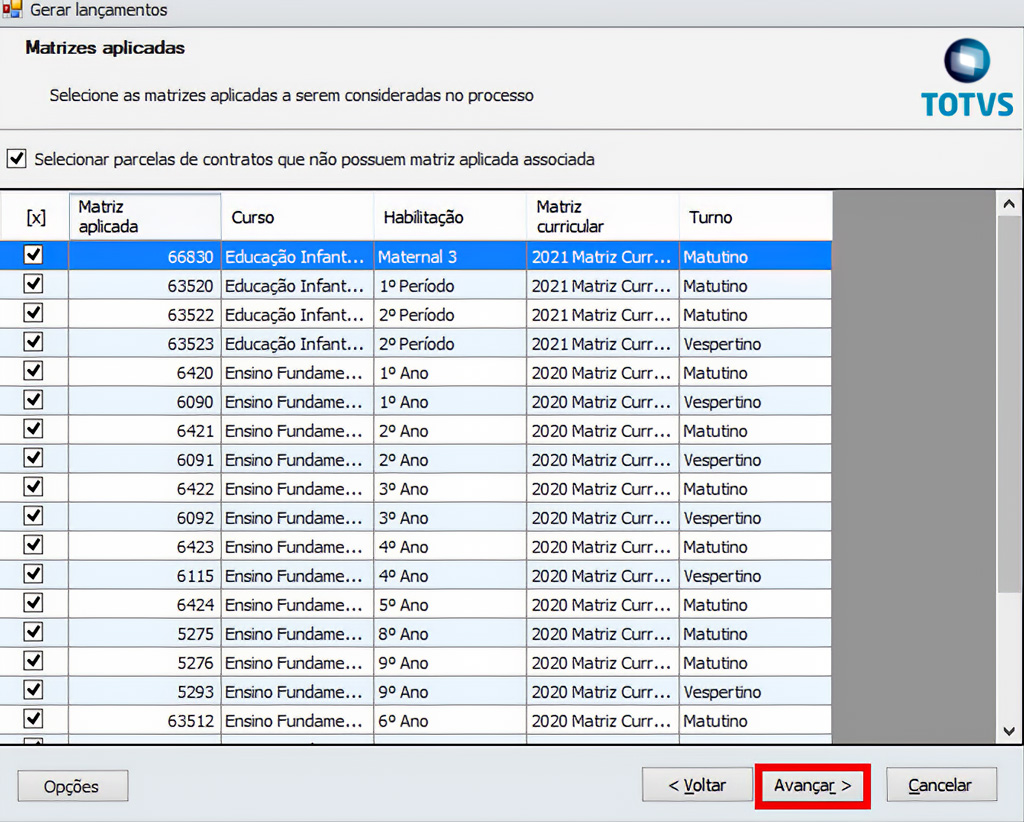The image size is (1024, 822).
Task: Click the TOTVS logo
Action: 966,79
